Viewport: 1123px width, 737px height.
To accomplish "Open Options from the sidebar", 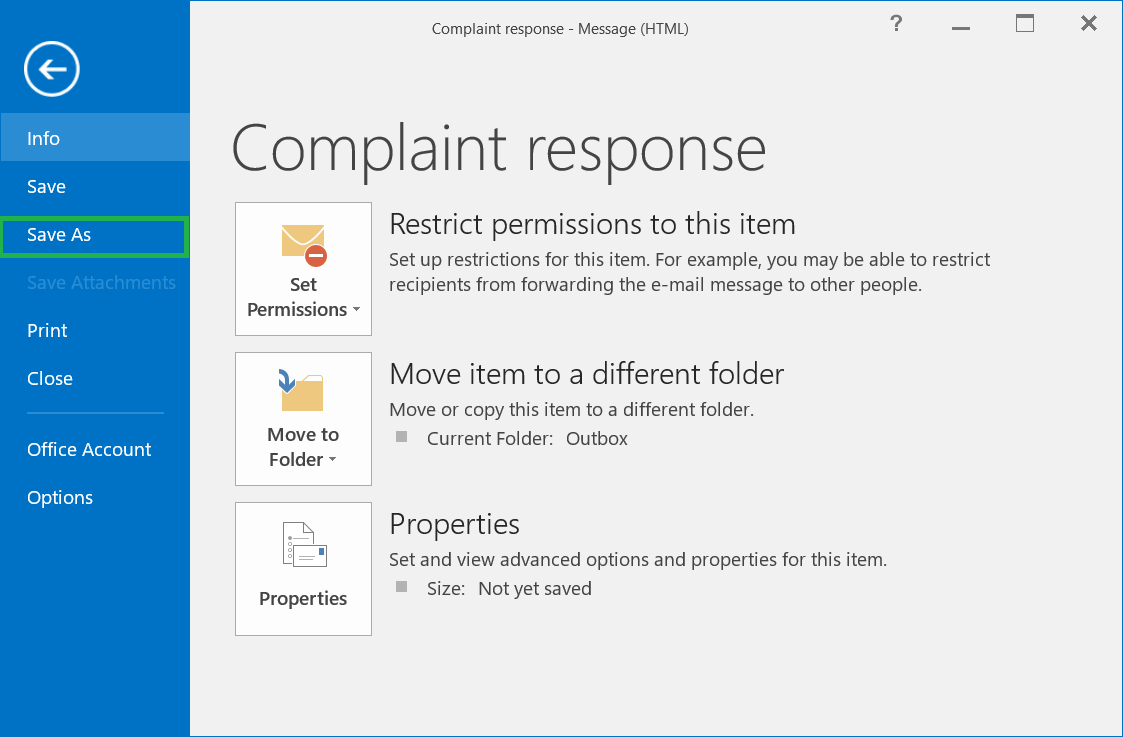I will 60,498.
